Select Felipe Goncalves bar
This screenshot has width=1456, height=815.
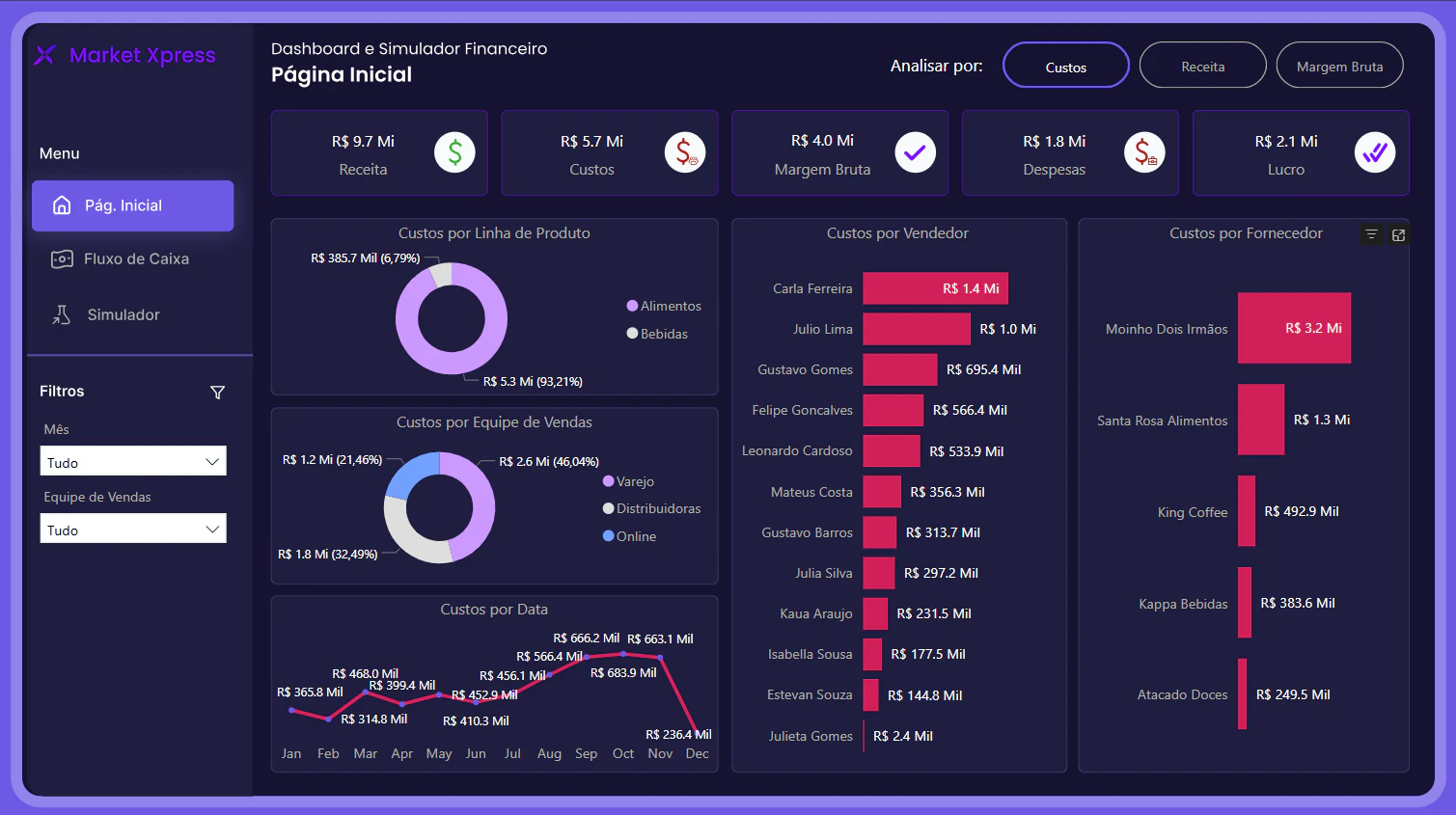coord(893,410)
